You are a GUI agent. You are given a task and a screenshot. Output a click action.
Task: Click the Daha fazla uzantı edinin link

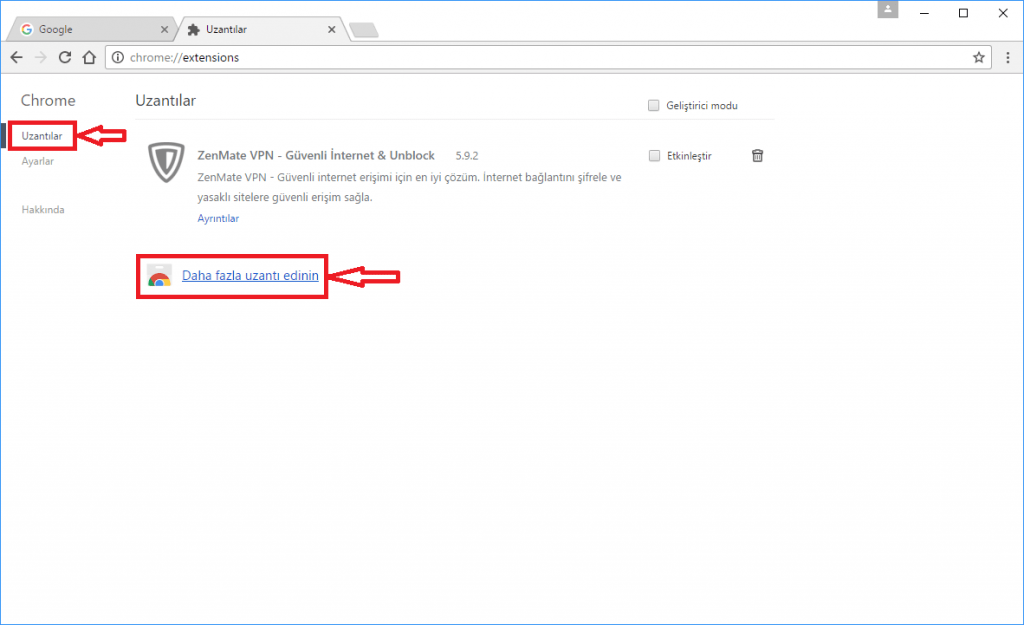click(250, 276)
